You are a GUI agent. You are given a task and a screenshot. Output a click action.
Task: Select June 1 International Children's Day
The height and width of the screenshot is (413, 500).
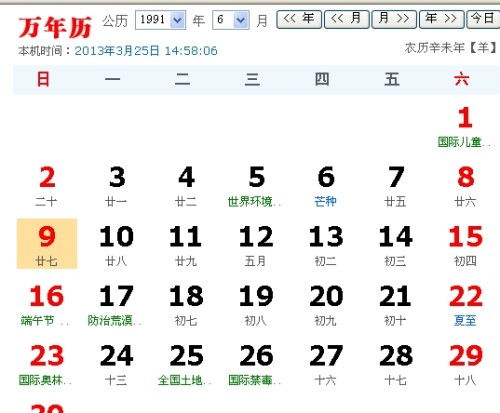[465, 127]
